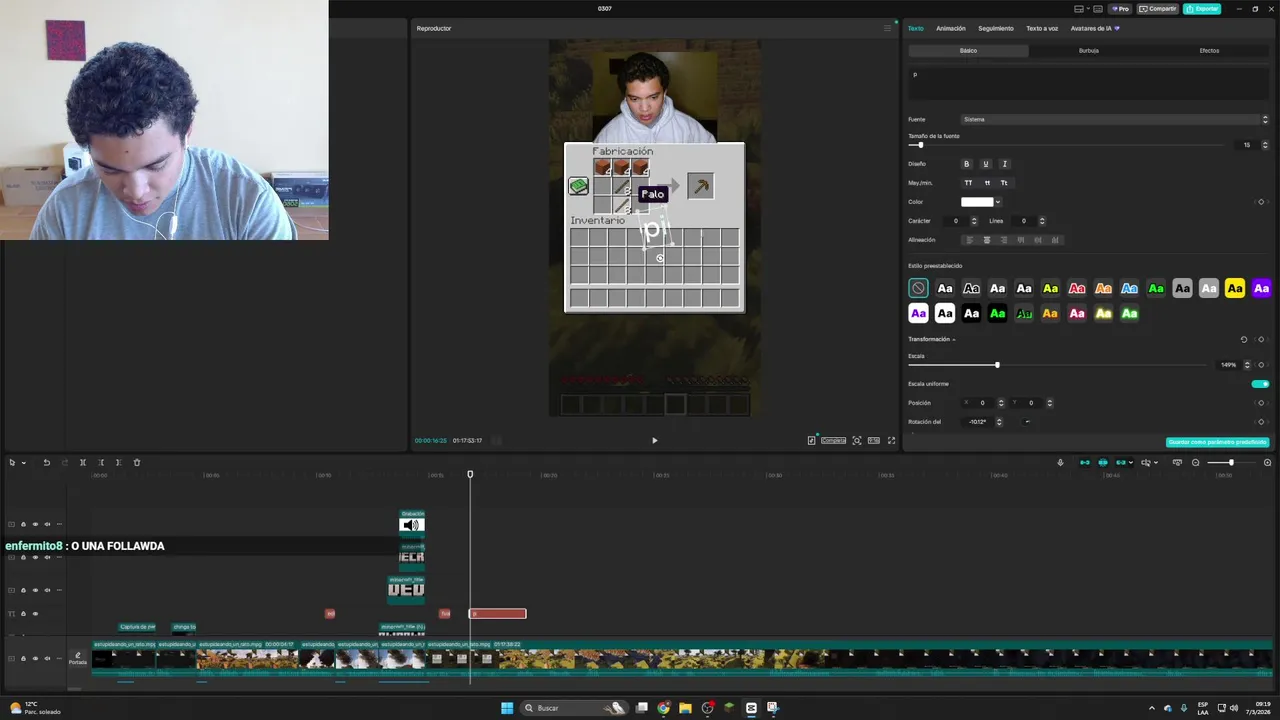Click the delete-right trim icon
Viewport: 1280px width, 720px height.
(x=119, y=462)
